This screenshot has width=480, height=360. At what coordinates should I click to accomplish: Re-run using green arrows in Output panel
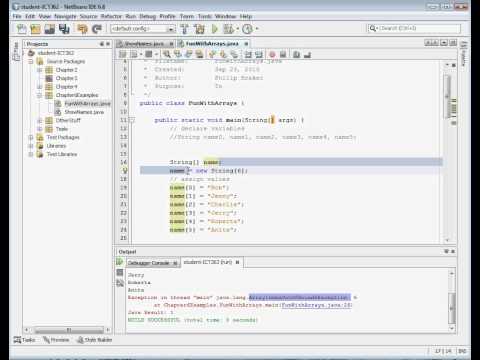[x=120, y=262]
